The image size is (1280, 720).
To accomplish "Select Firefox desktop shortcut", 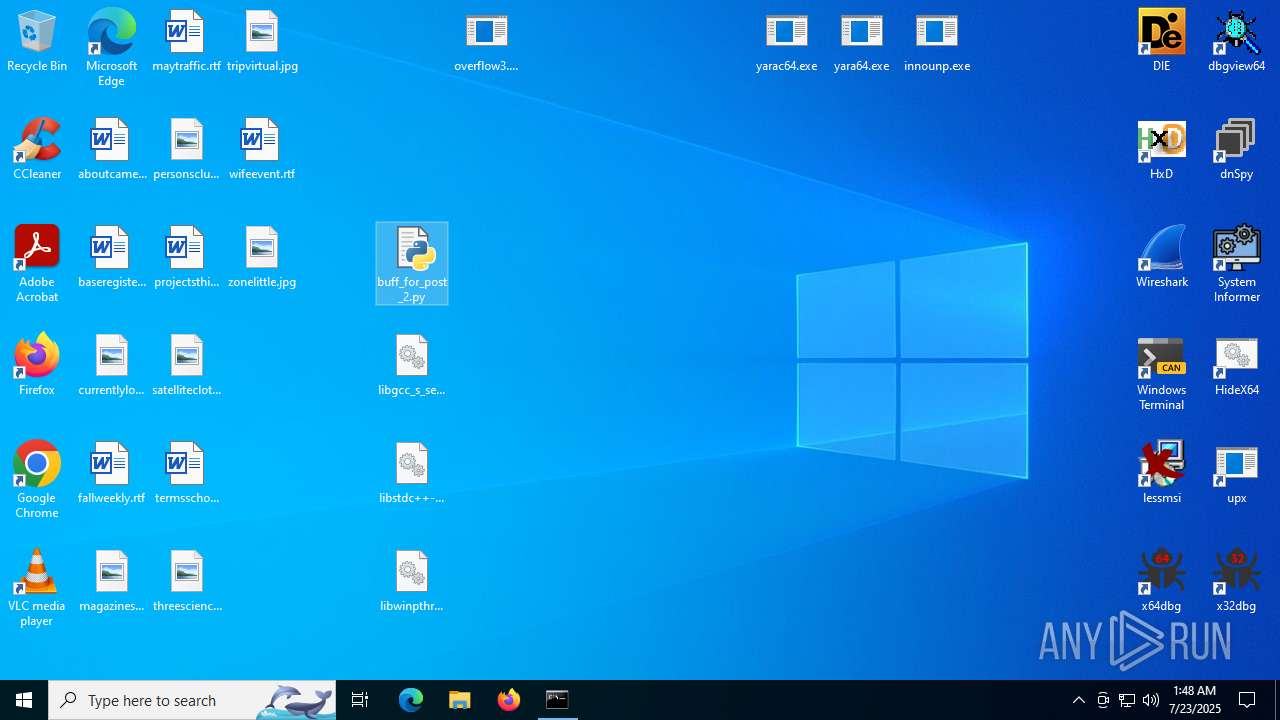I will point(37,366).
